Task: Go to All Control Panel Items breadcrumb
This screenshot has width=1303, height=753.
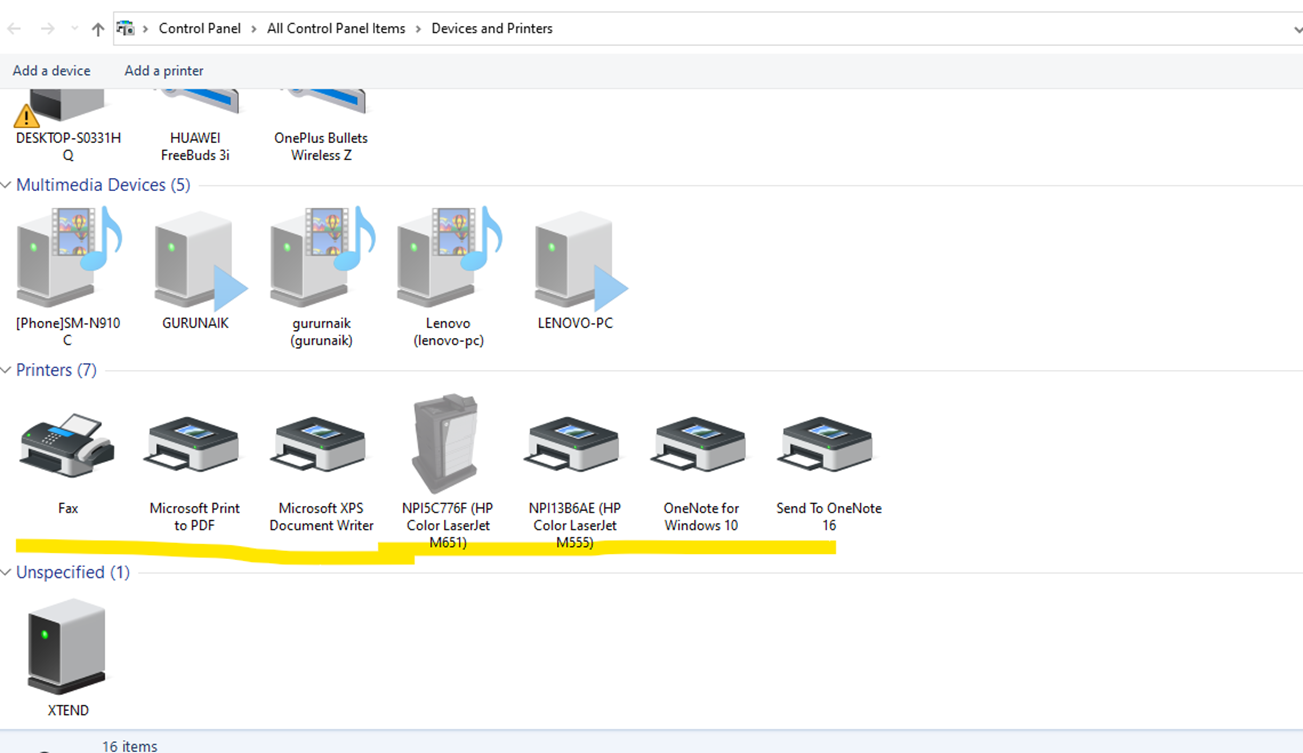Action: point(336,29)
